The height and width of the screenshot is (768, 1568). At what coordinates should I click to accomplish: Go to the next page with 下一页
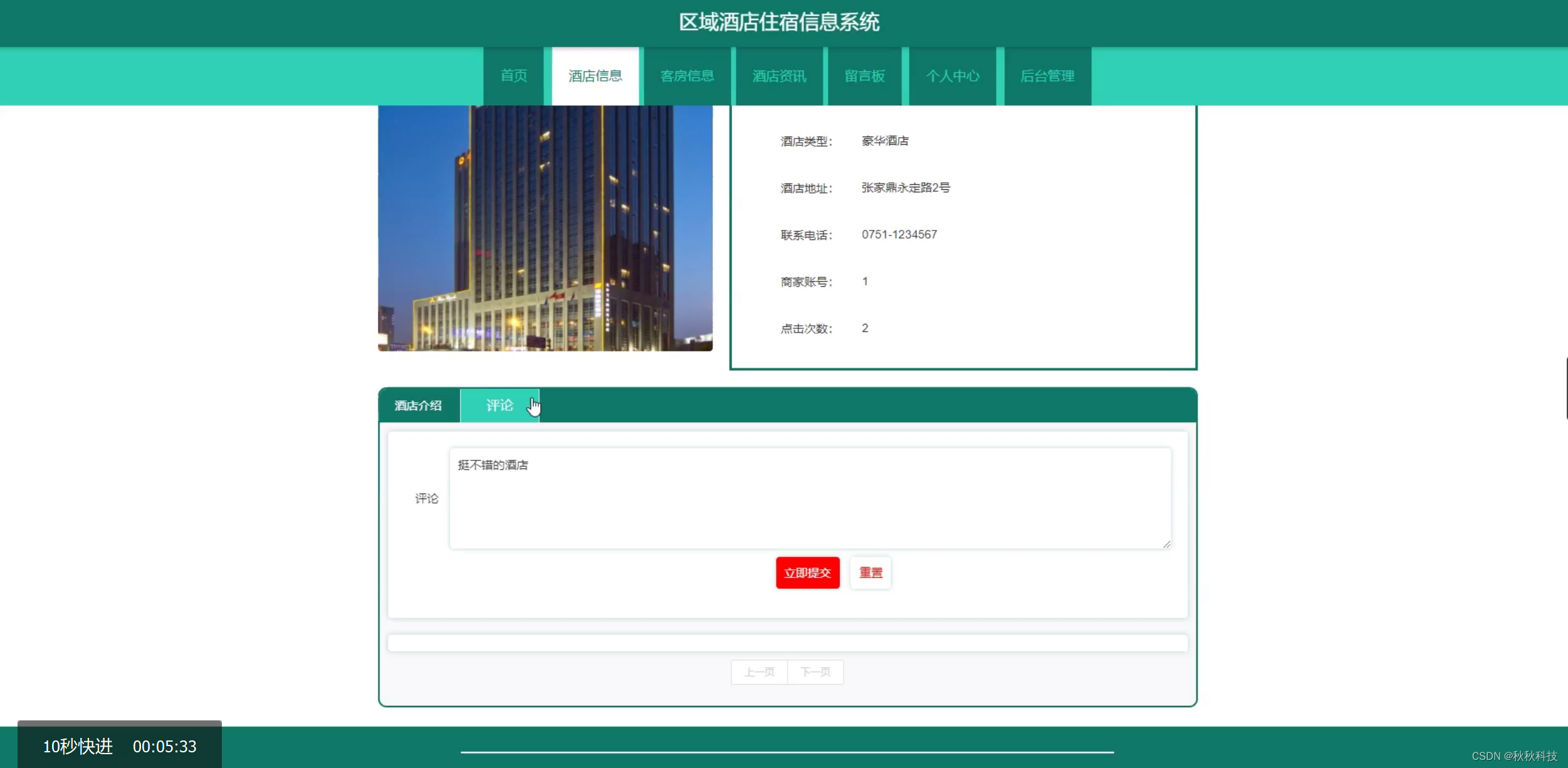pos(815,672)
